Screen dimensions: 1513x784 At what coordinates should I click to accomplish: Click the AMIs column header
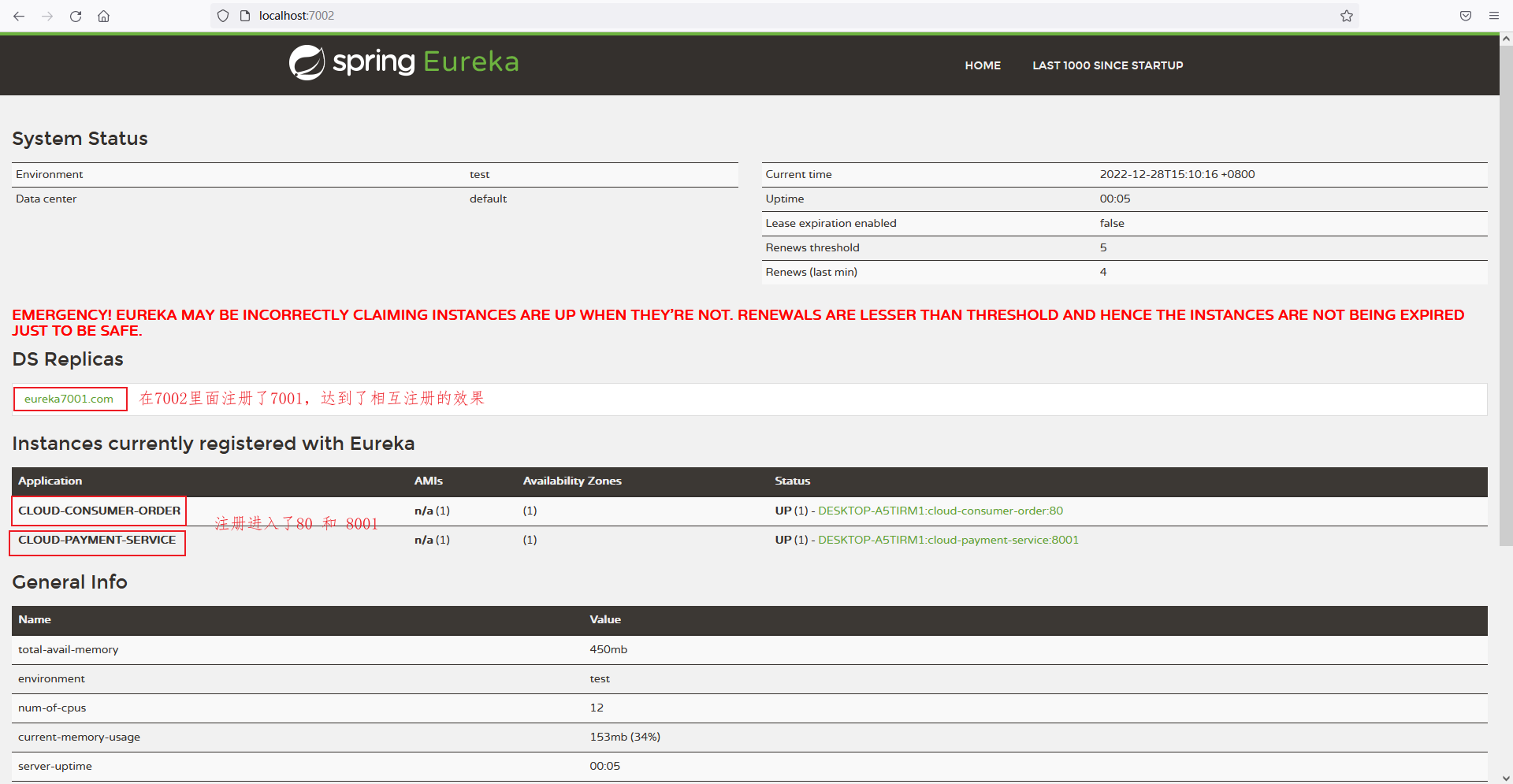(x=429, y=481)
